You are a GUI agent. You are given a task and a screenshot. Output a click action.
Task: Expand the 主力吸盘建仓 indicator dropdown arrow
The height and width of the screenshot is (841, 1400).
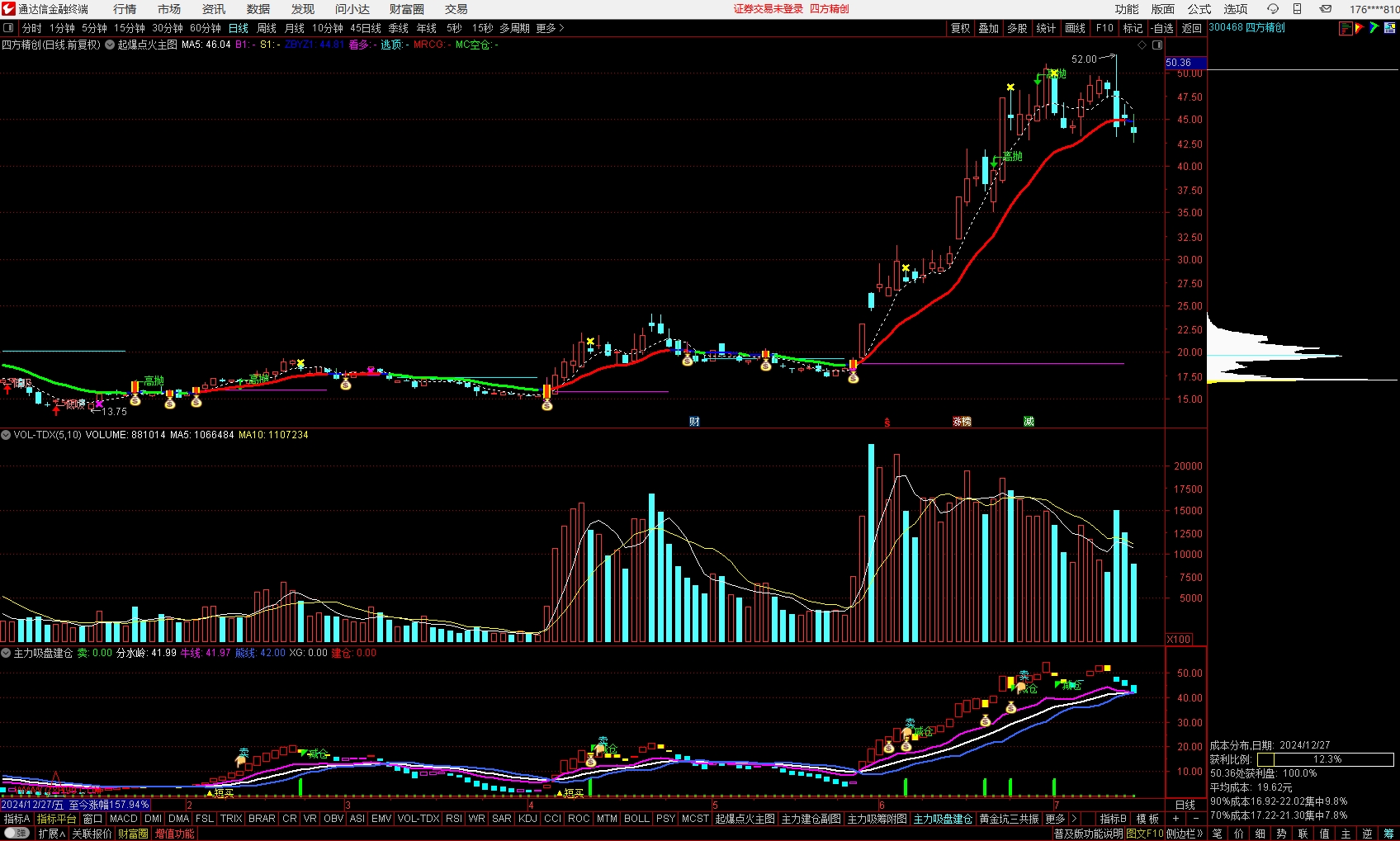6,653
